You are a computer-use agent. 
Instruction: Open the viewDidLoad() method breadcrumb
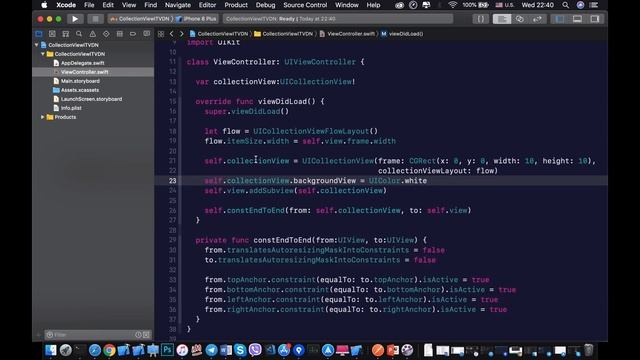tap(402, 34)
